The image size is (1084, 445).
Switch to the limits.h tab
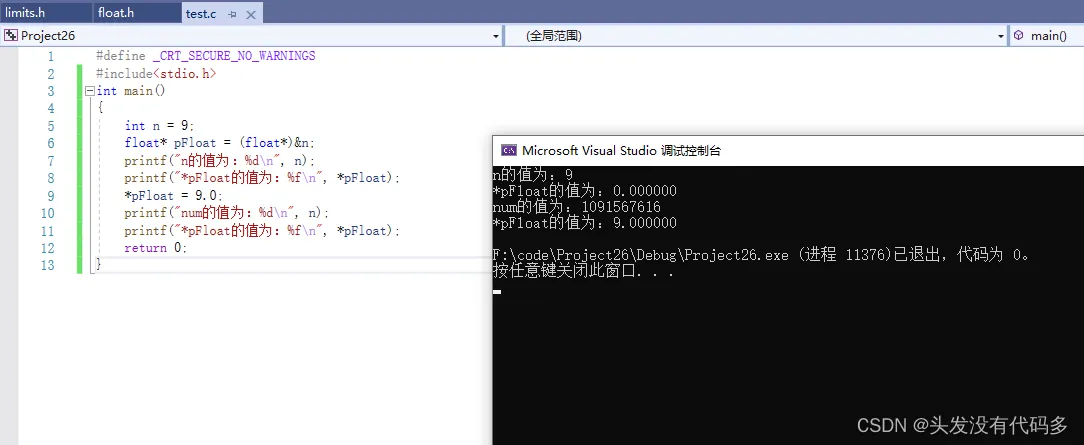25,13
